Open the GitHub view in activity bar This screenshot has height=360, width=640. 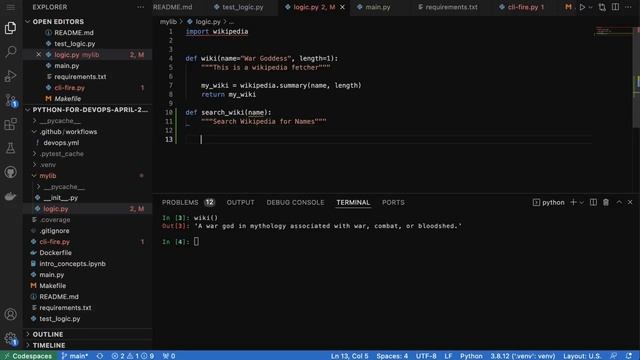point(11,172)
